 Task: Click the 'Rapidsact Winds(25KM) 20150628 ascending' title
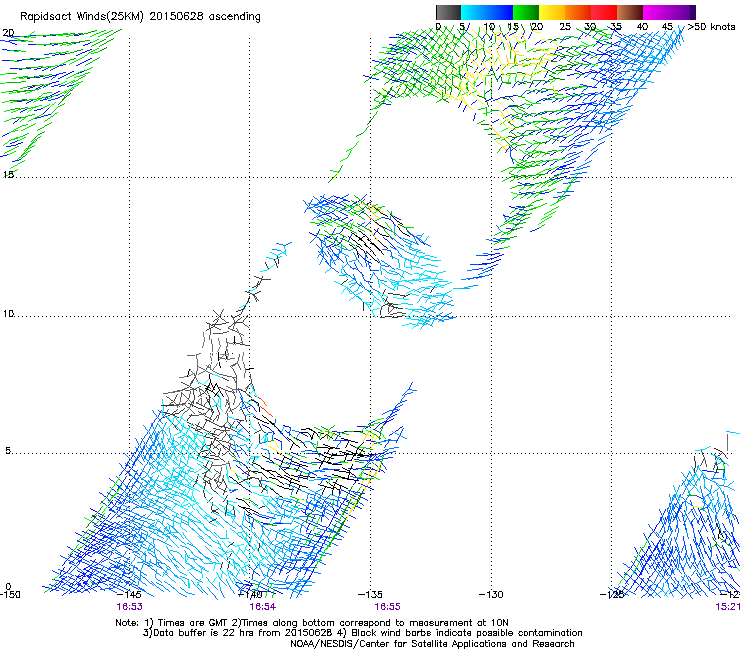(140, 17)
